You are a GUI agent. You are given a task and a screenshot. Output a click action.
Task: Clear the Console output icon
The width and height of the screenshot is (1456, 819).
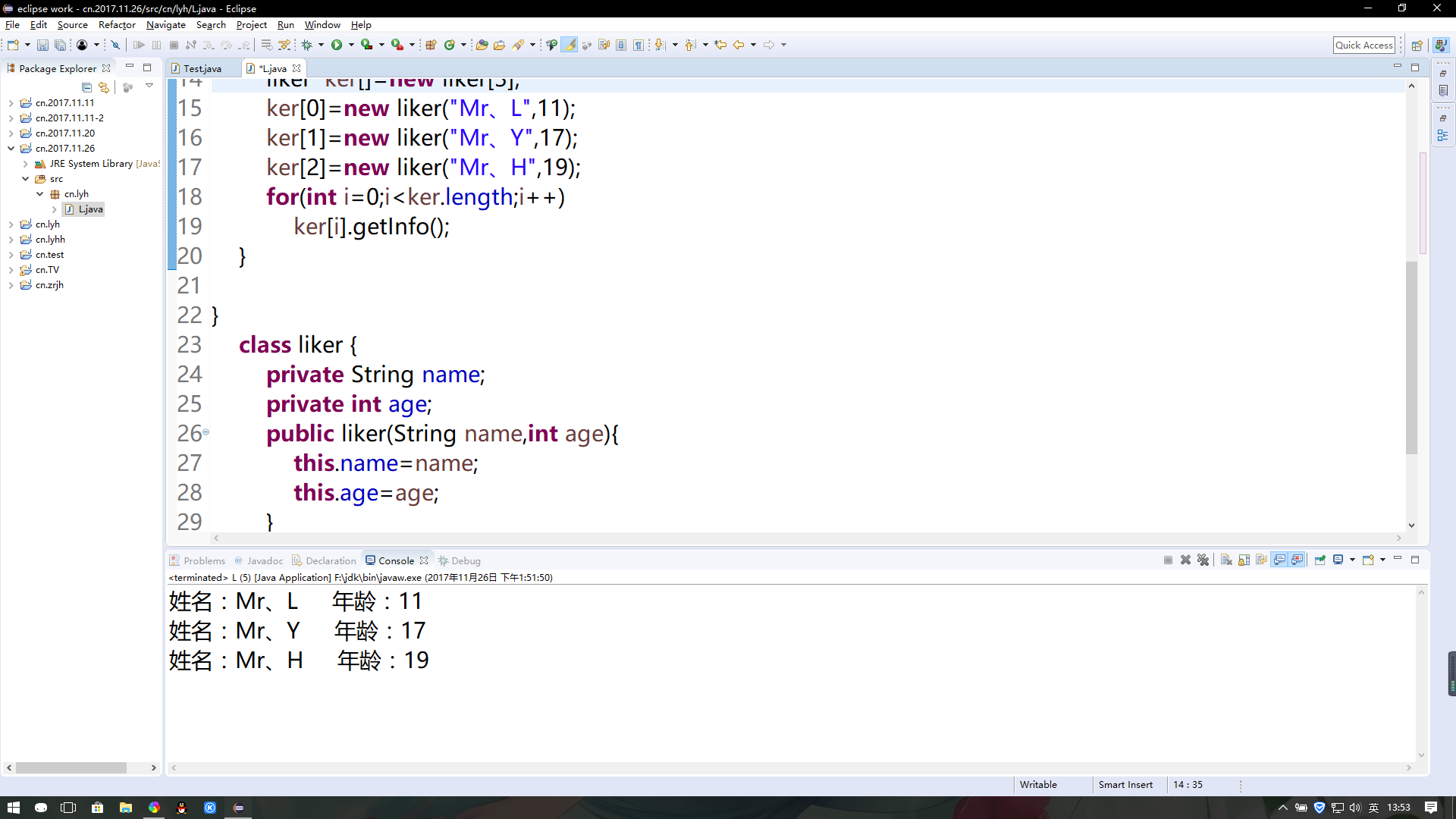click(x=1226, y=560)
